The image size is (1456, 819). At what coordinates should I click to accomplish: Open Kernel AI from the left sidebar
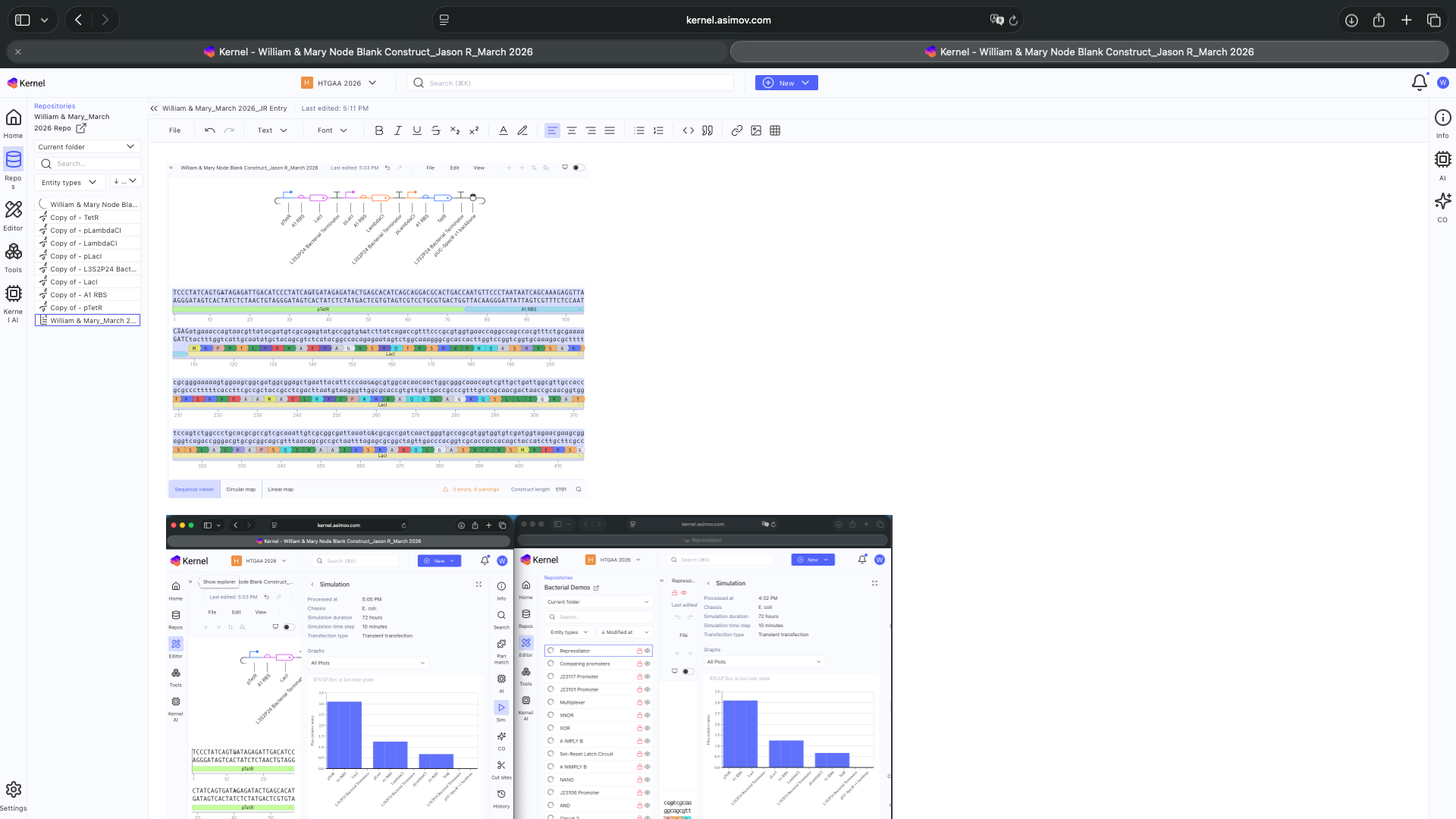tap(13, 303)
